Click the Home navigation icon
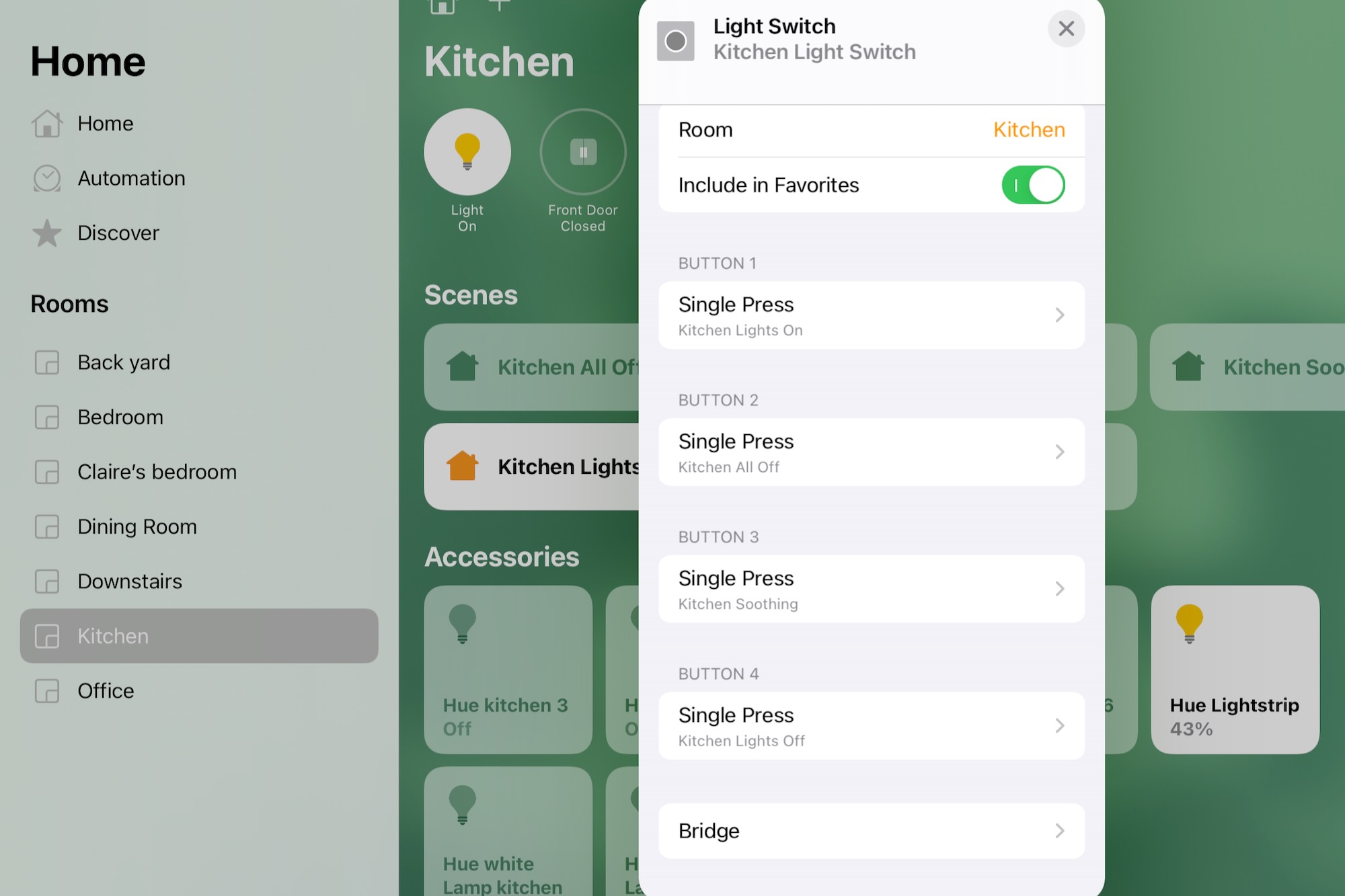The image size is (1345, 896). pyautogui.click(x=46, y=122)
